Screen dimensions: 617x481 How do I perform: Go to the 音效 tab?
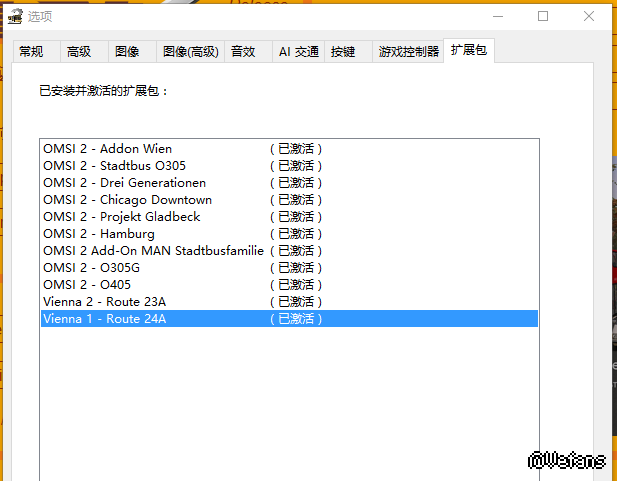click(x=248, y=52)
